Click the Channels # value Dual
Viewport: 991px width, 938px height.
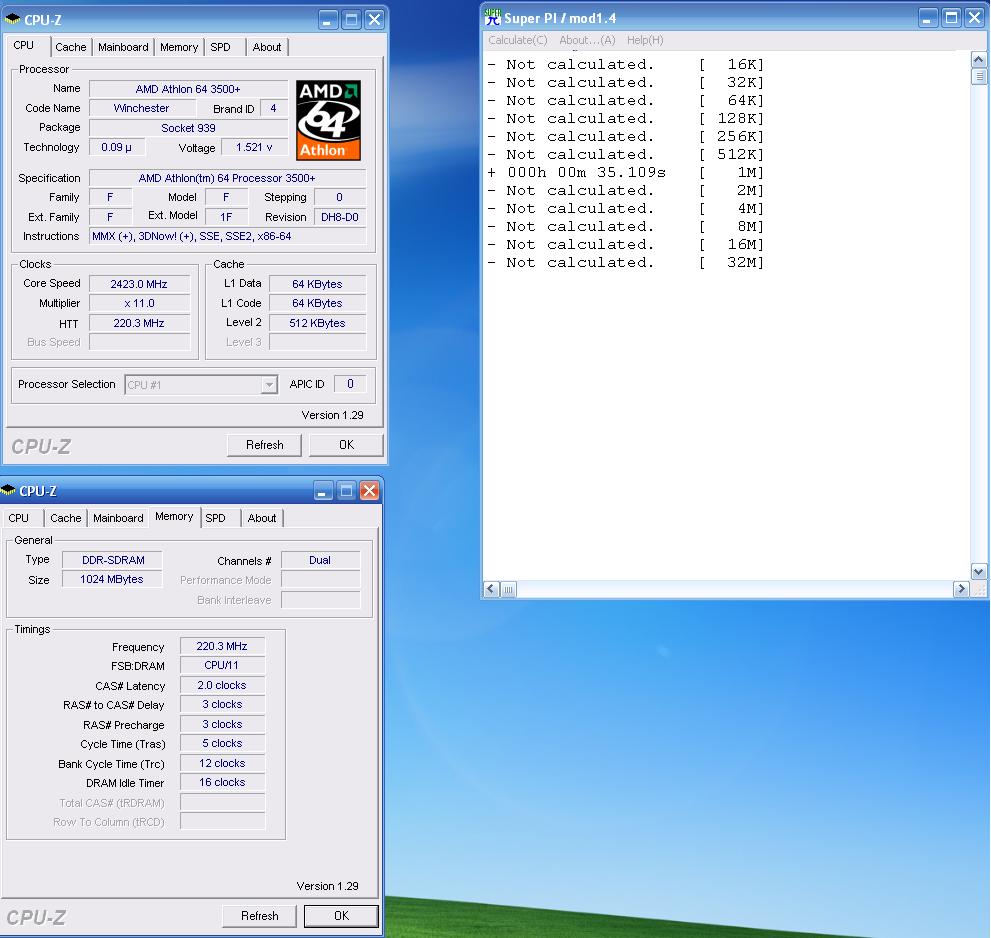(320, 560)
